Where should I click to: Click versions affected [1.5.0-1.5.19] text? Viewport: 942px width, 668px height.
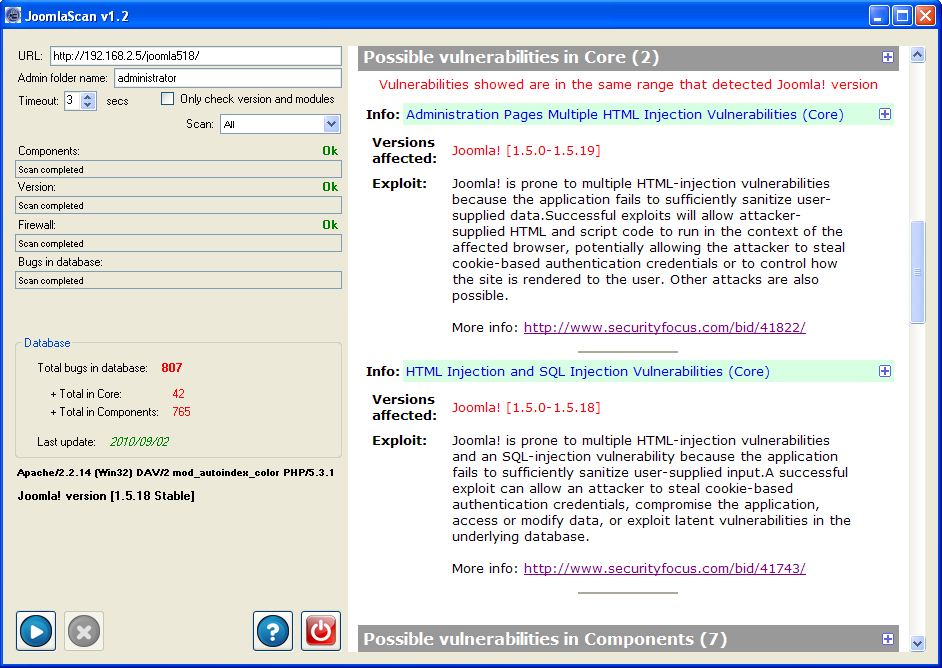coord(526,151)
